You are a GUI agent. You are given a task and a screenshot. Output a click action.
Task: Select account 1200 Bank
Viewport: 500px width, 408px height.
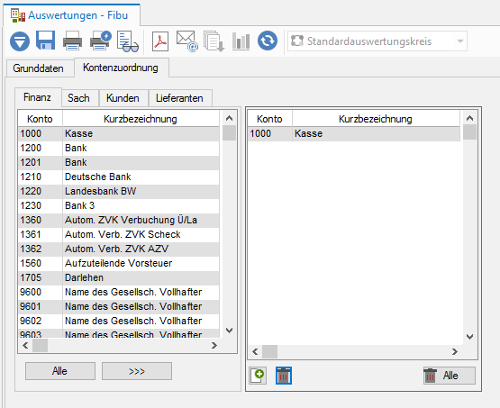pos(119,148)
